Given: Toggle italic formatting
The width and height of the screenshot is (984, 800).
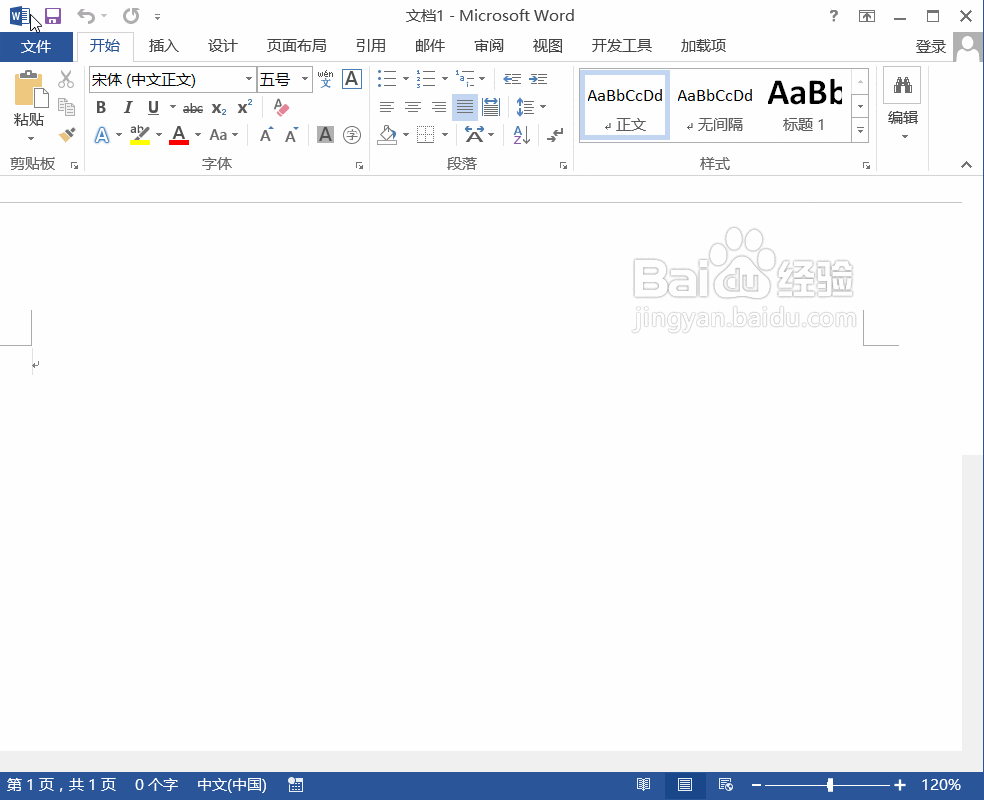Looking at the screenshot, I should tap(127, 107).
